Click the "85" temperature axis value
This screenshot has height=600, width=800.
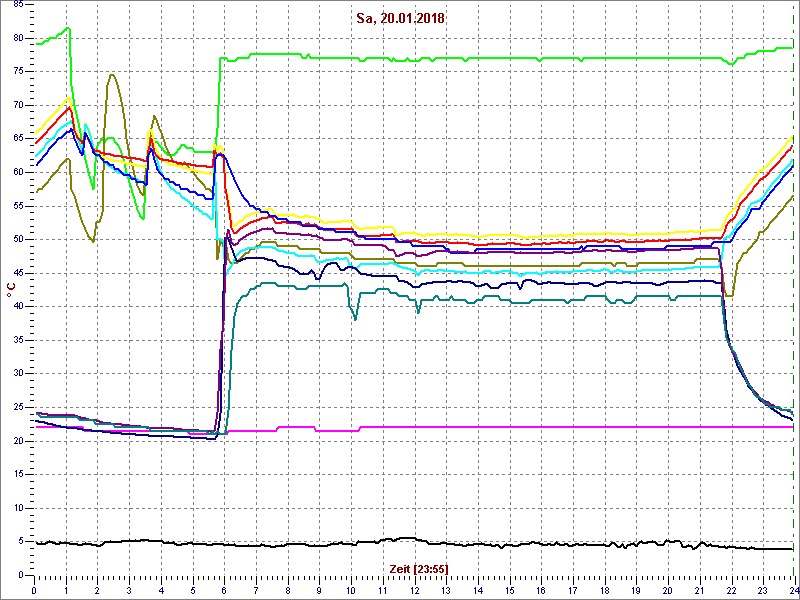pyautogui.click(x=17, y=5)
